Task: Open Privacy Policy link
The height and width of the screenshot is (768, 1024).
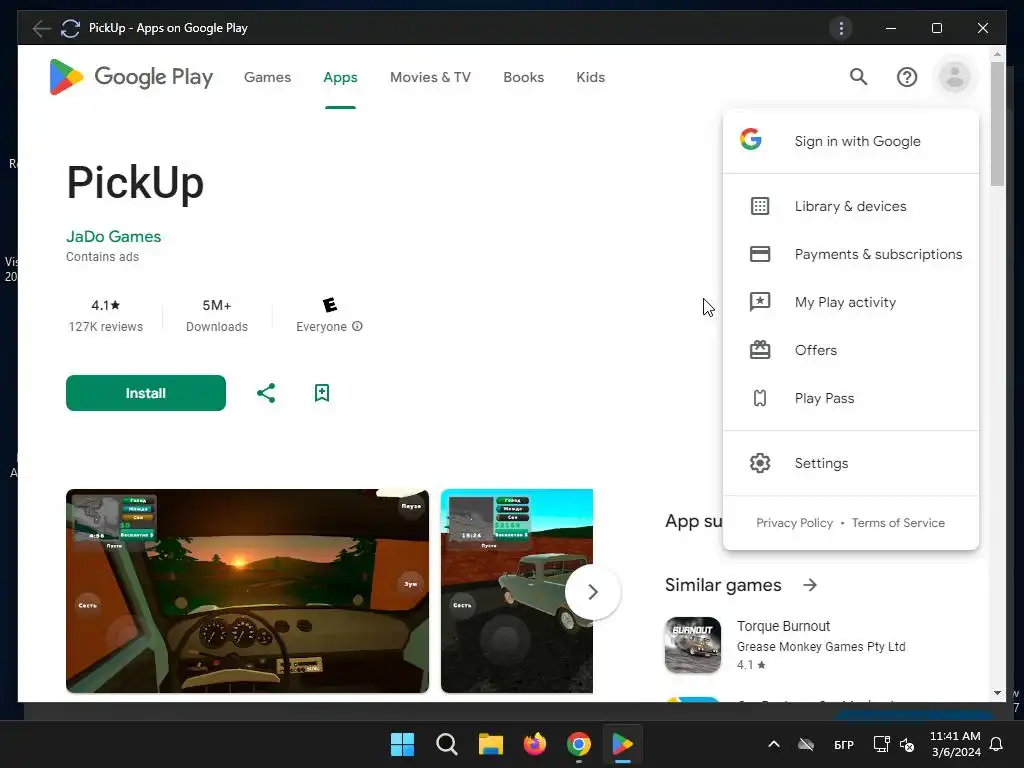Action: pos(794,522)
